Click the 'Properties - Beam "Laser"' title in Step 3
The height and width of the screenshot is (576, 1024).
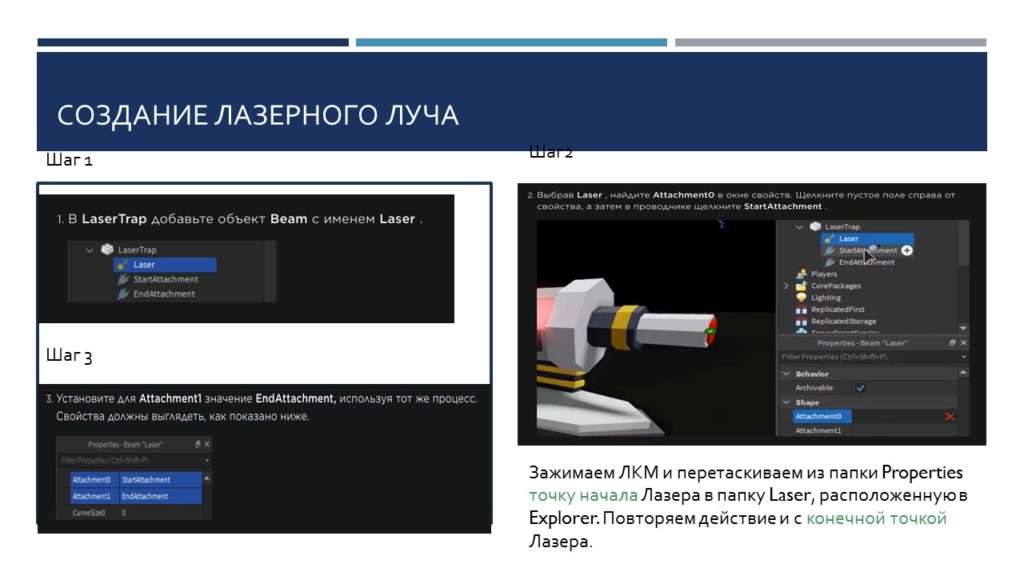(125, 444)
